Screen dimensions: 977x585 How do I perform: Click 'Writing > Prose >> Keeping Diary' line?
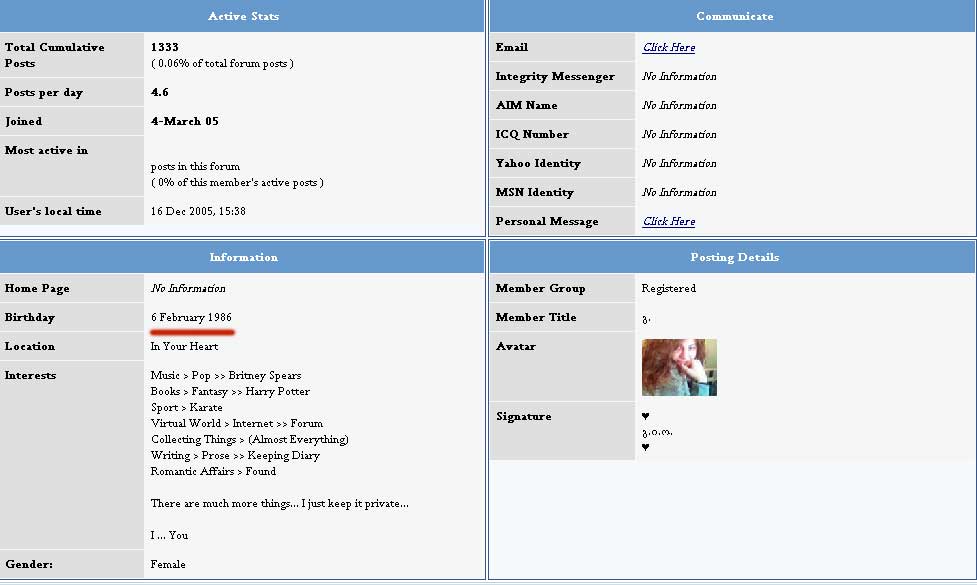[x=235, y=455]
